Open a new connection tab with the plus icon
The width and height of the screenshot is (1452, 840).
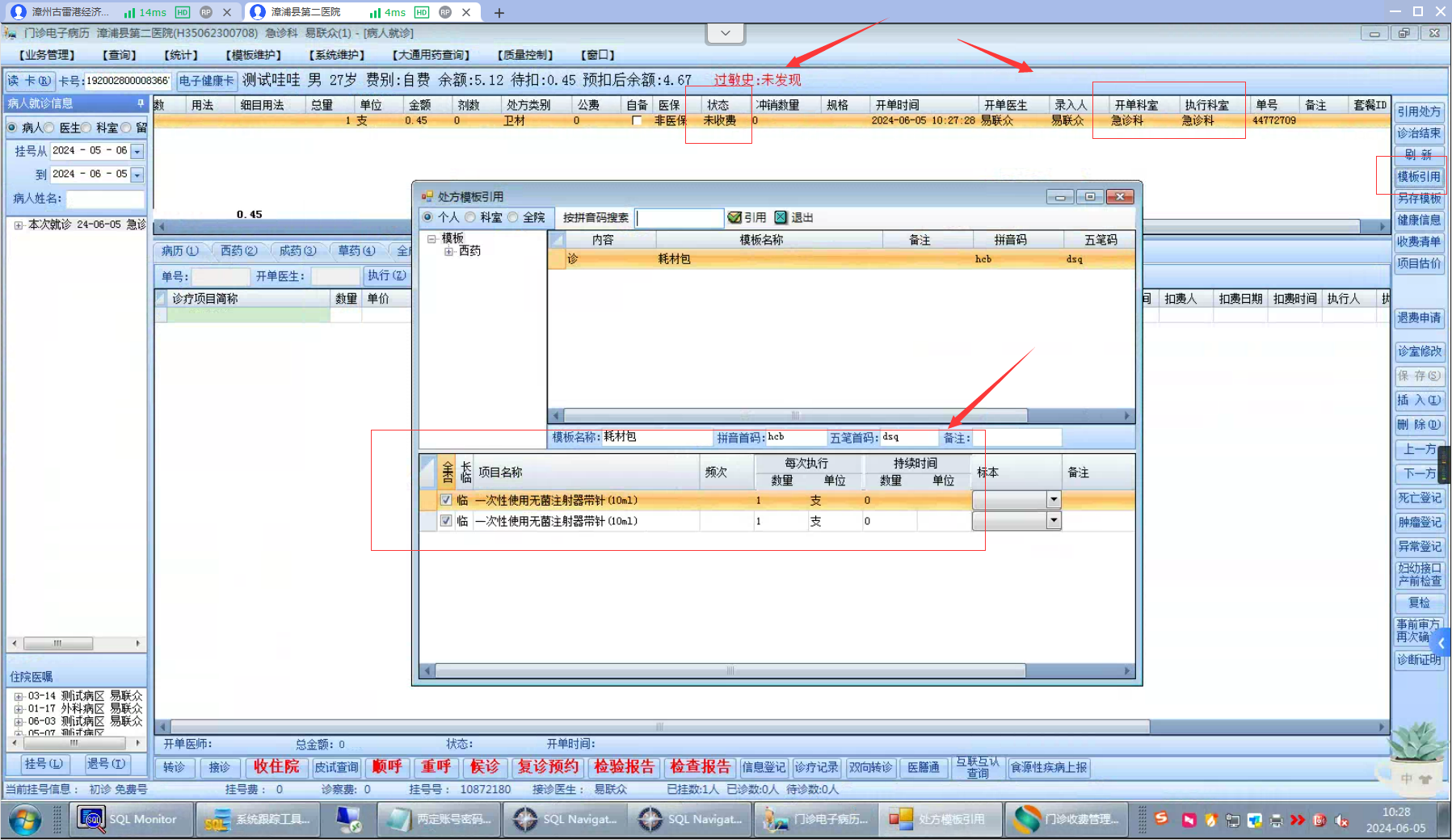499,12
